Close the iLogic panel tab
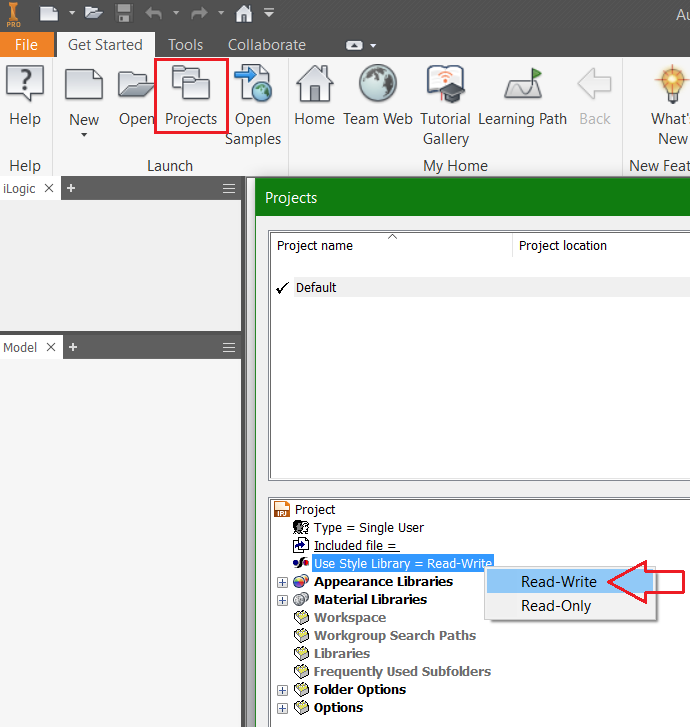Screen dimensions: 690x727 coord(49,188)
